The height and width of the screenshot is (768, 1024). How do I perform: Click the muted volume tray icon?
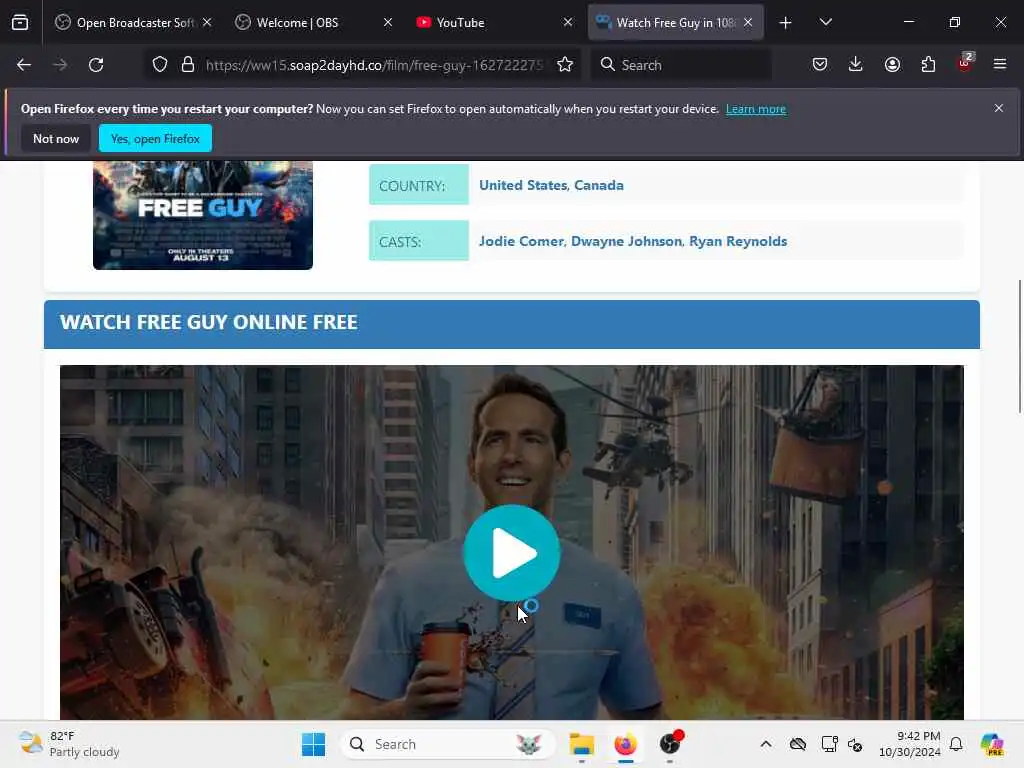(855, 744)
